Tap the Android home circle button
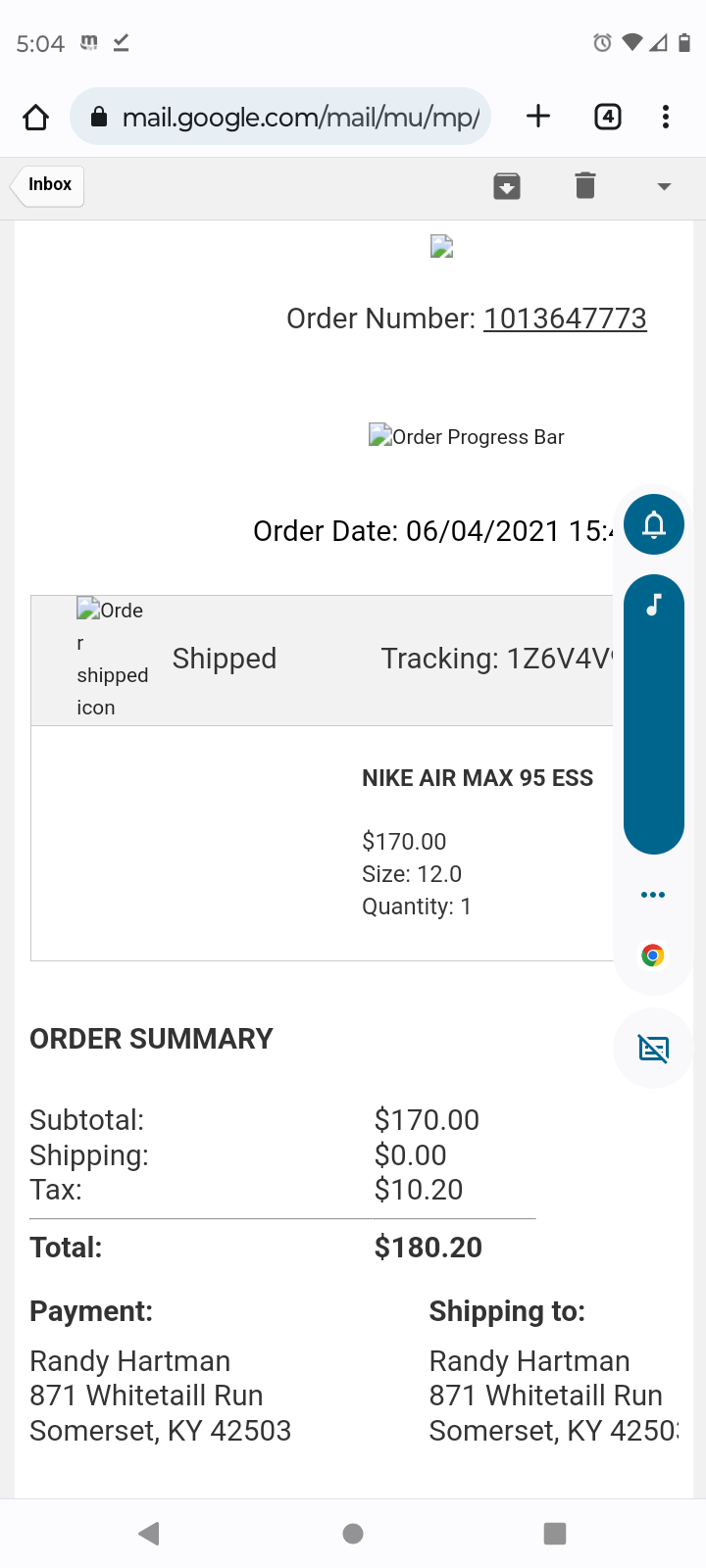Screen dimensions: 706x1568 [x=353, y=1534]
